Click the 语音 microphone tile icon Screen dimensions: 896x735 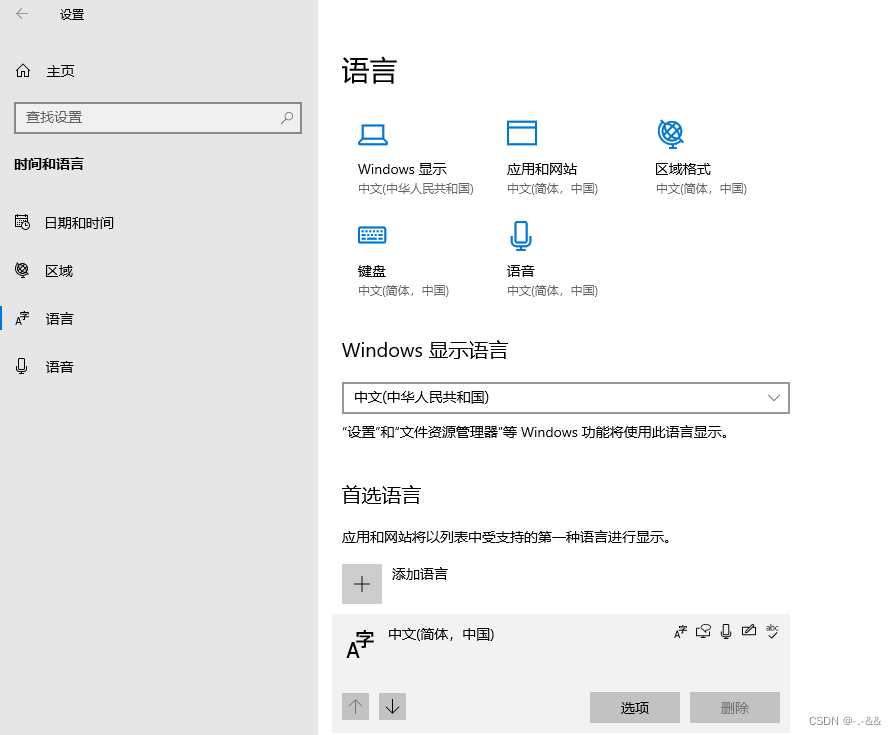[x=521, y=236]
